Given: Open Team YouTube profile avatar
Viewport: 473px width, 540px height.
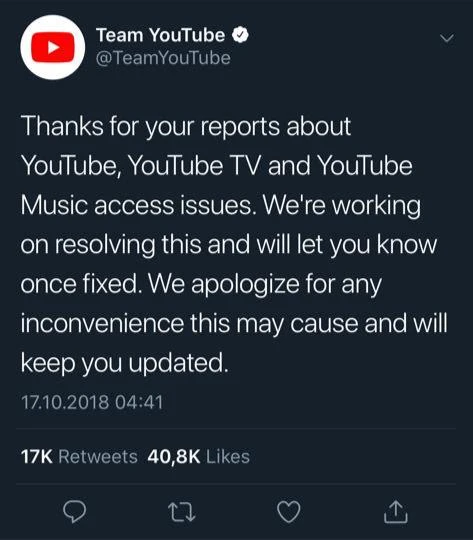Looking at the screenshot, I should coord(53,47).
